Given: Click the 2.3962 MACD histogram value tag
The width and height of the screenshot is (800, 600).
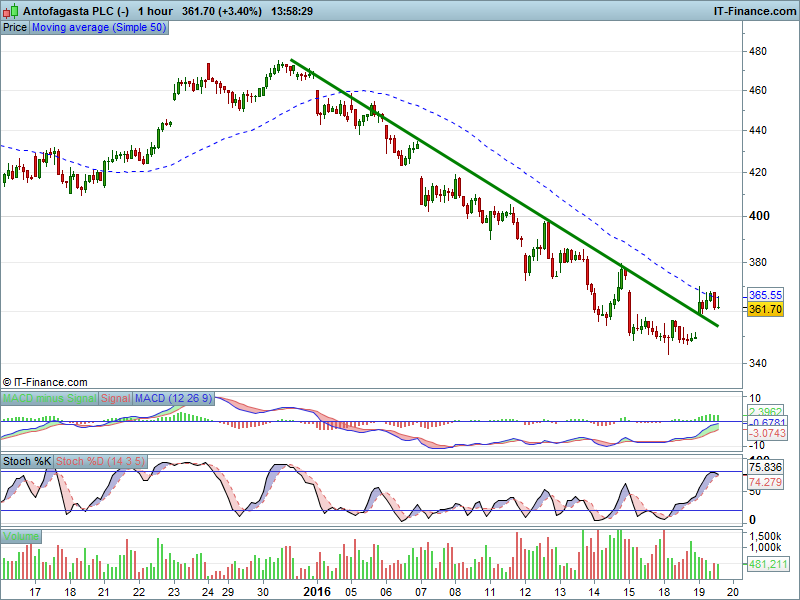Looking at the screenshot, I should pos(765,411).
